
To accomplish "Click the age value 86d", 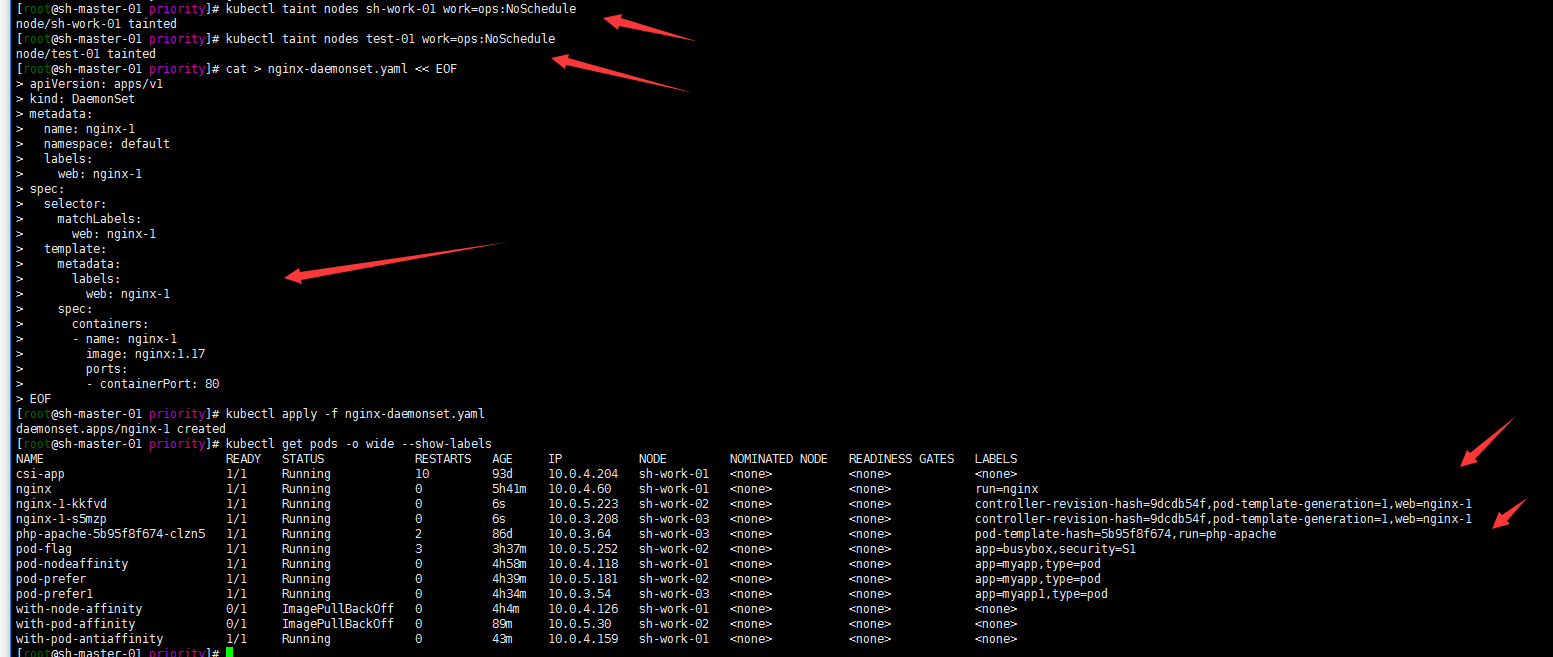I will (502, 534).
